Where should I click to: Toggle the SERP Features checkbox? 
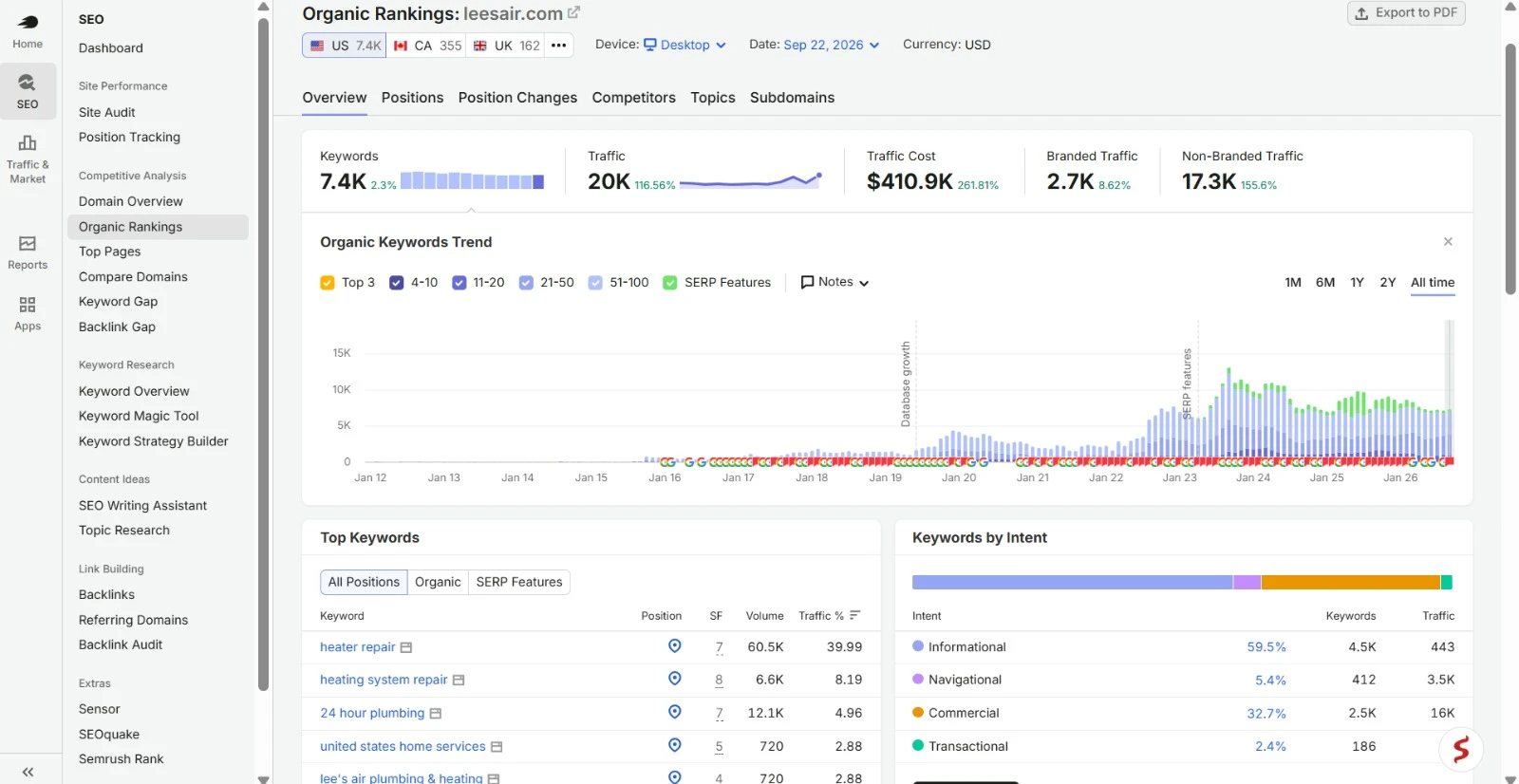tap(670, 283)
